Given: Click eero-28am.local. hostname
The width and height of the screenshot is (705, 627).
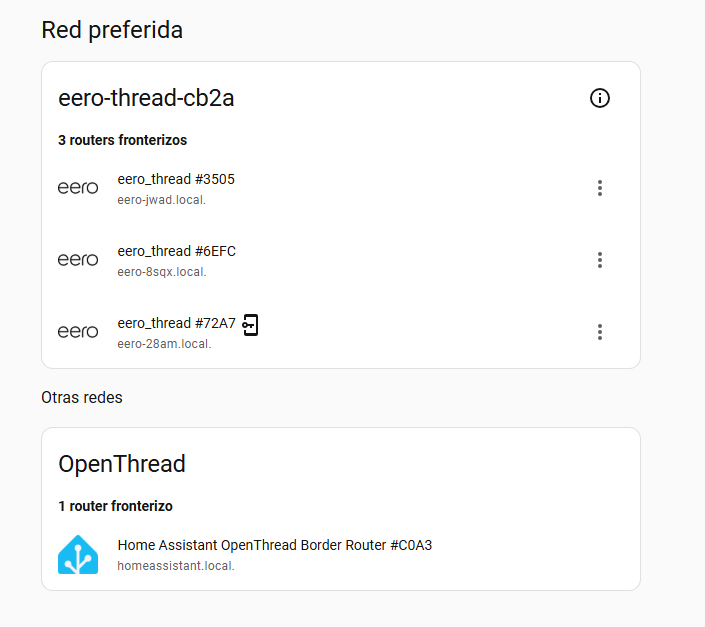Looking at the screenshot, I should coord(164,344).
